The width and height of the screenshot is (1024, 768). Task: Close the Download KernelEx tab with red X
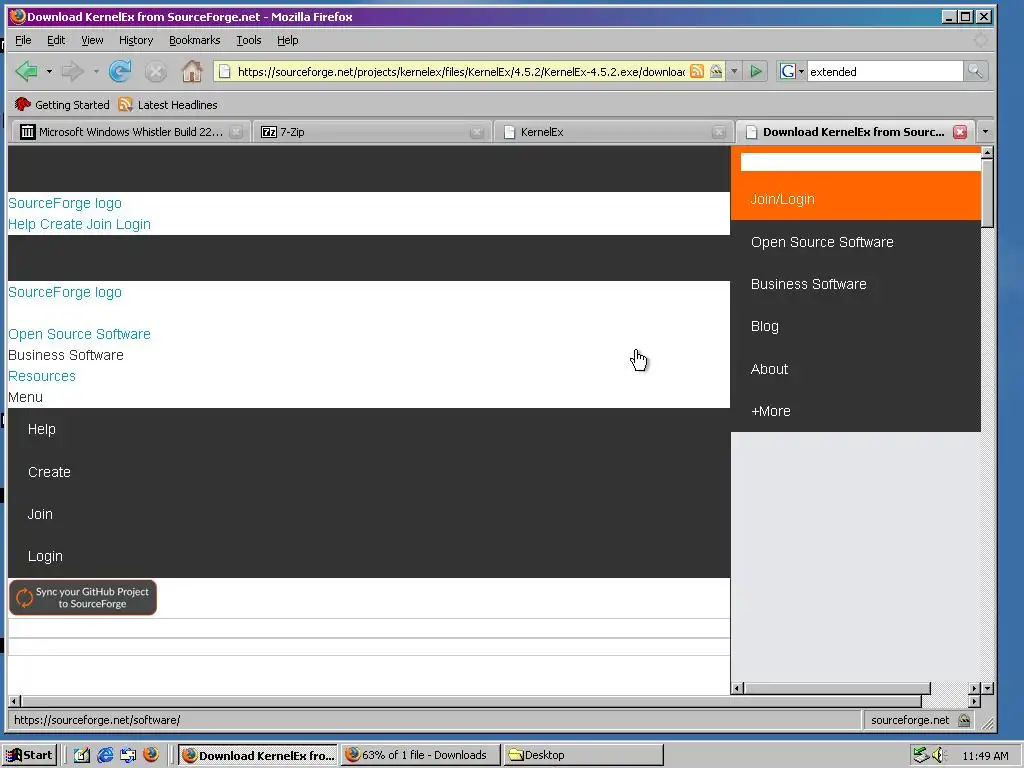click(x=959, y=132)
